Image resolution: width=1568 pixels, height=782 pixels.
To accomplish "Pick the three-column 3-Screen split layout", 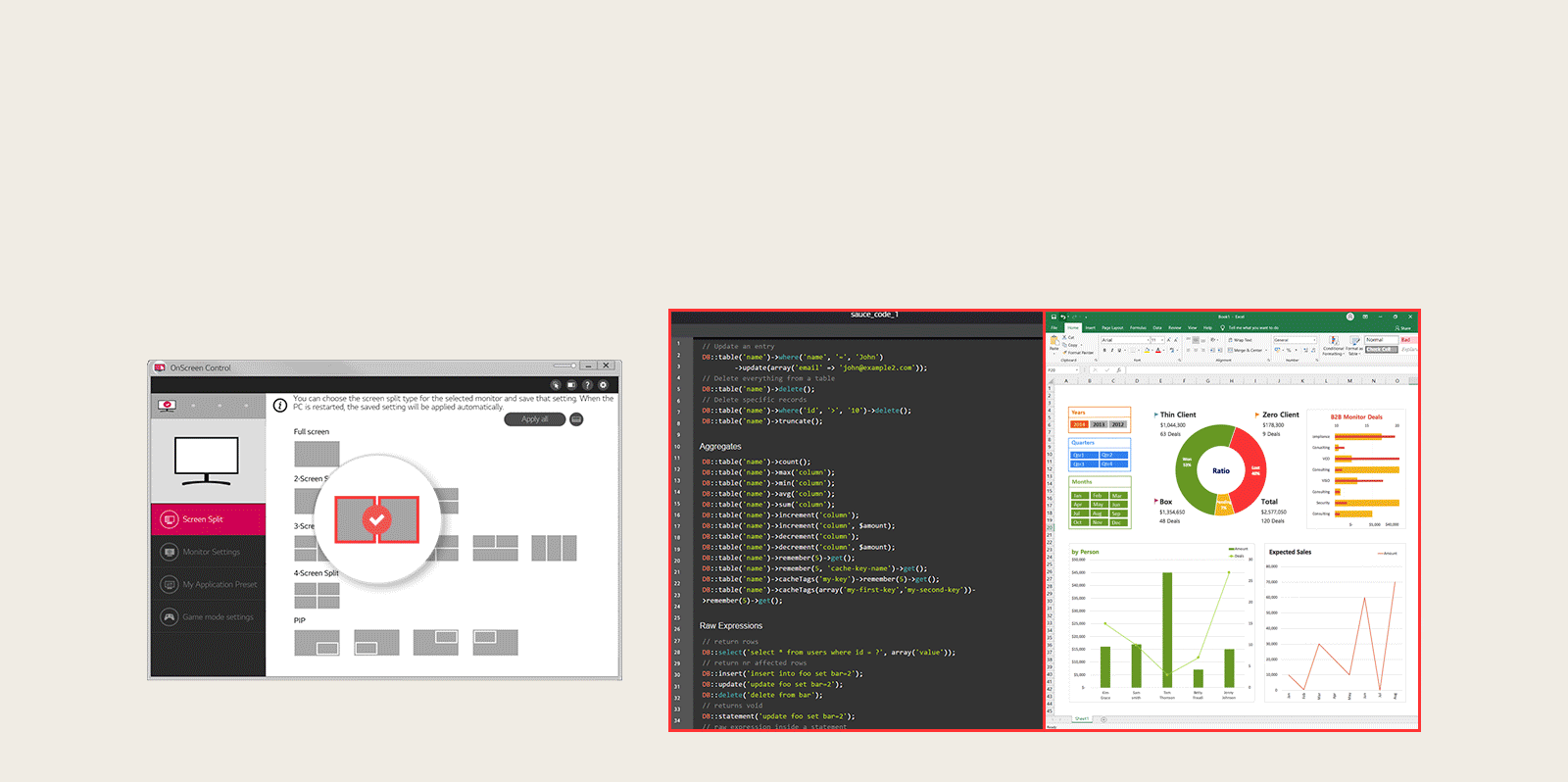I will [x=554, y=548].
